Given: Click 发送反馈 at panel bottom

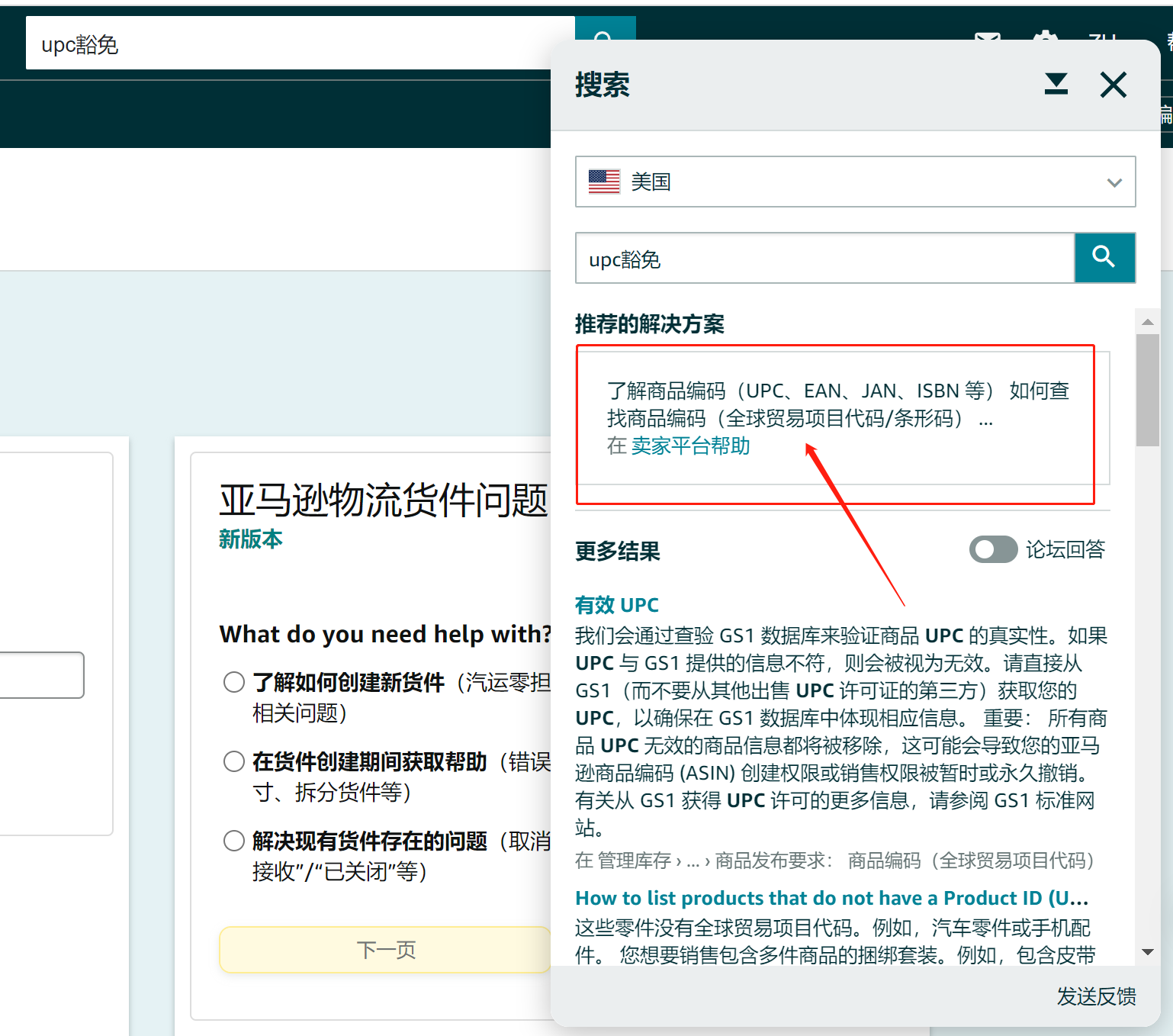Looking at the screenshot, I should 1095,996.
